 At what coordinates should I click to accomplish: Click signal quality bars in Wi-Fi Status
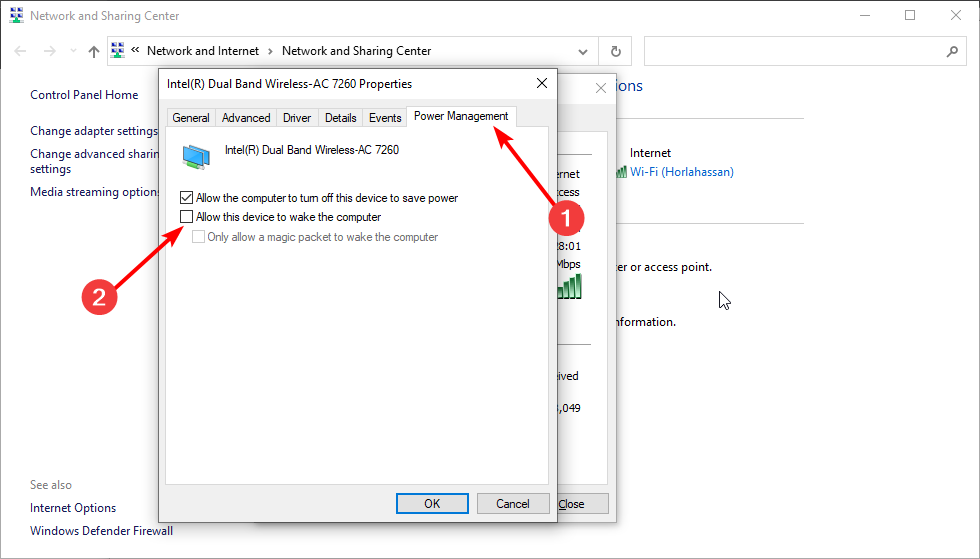click(x=569, y=287)
